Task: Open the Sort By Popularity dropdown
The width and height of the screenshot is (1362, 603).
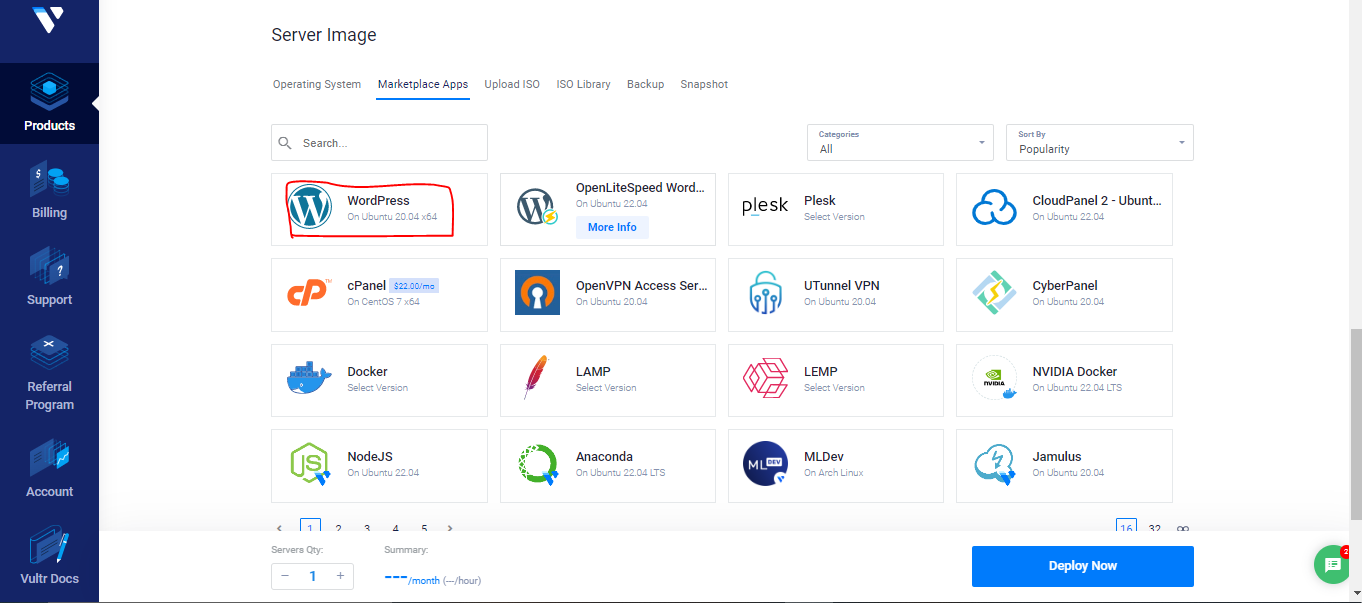Action: [1099, 143]
